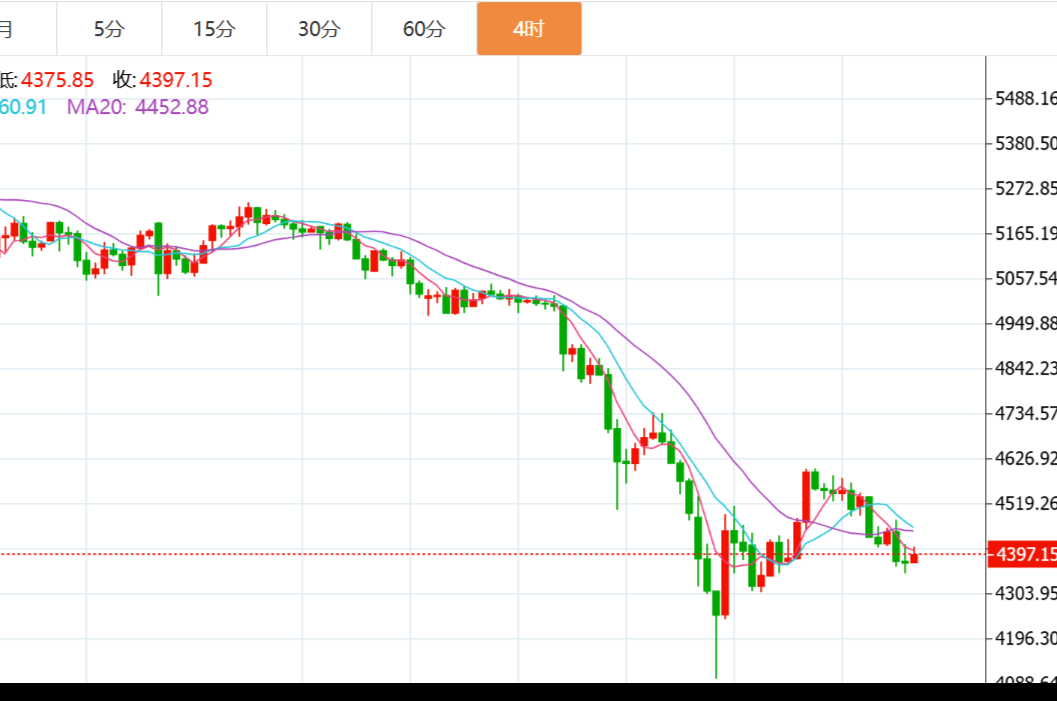Click the highlighted 4时 tab
This screenshot has width=1057, height=701.
528,29
